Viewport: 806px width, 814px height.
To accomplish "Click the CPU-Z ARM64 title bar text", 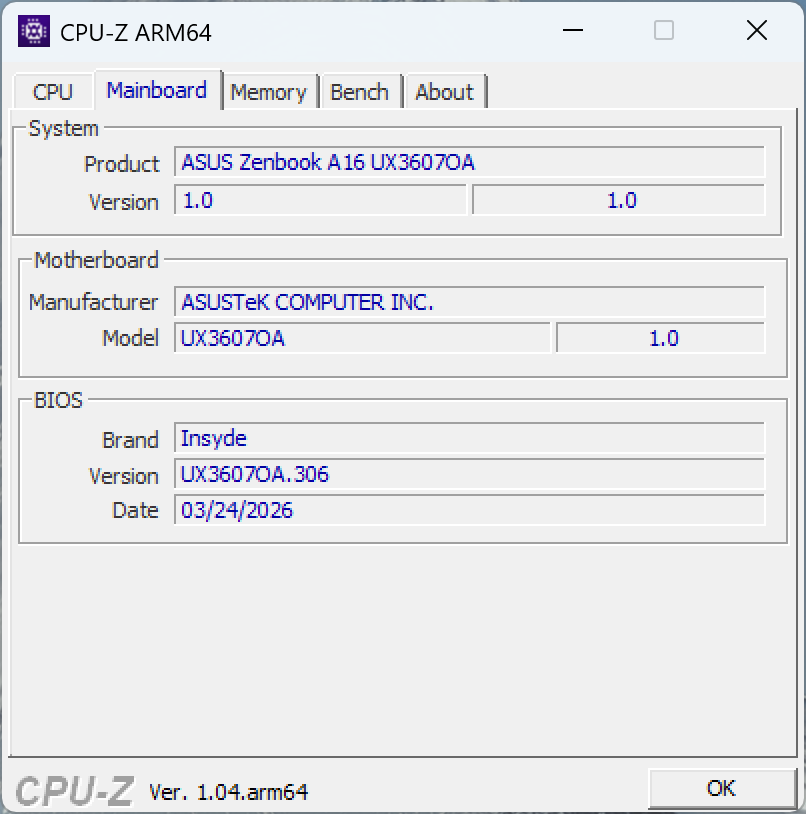I will 136,32.
